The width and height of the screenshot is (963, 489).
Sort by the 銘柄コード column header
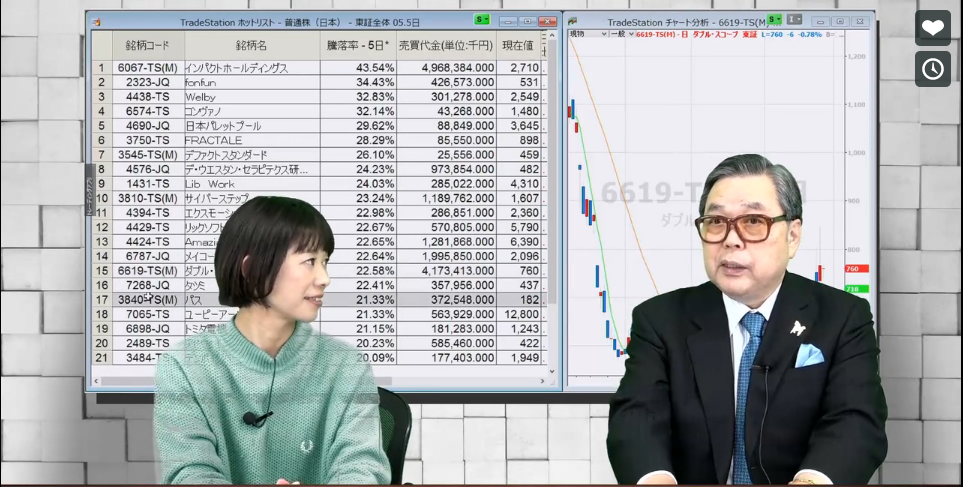147,45
